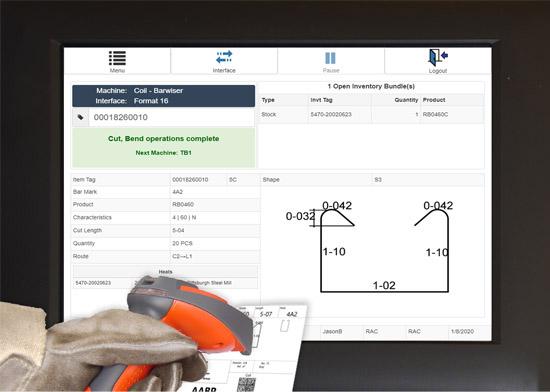Click the Bar Mark label

click(x=85, y=192)
